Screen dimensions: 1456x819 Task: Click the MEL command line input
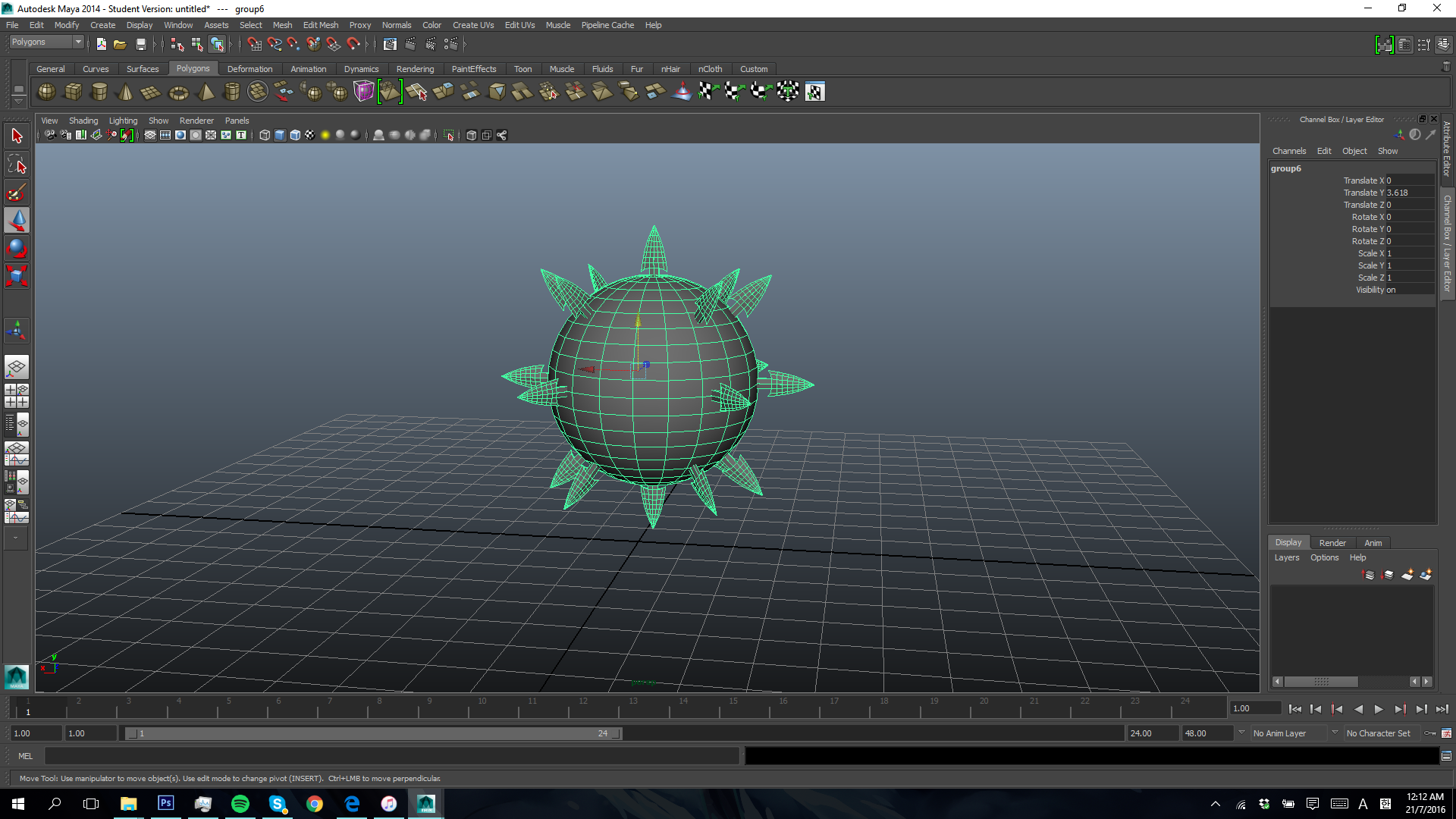(392, 756)
